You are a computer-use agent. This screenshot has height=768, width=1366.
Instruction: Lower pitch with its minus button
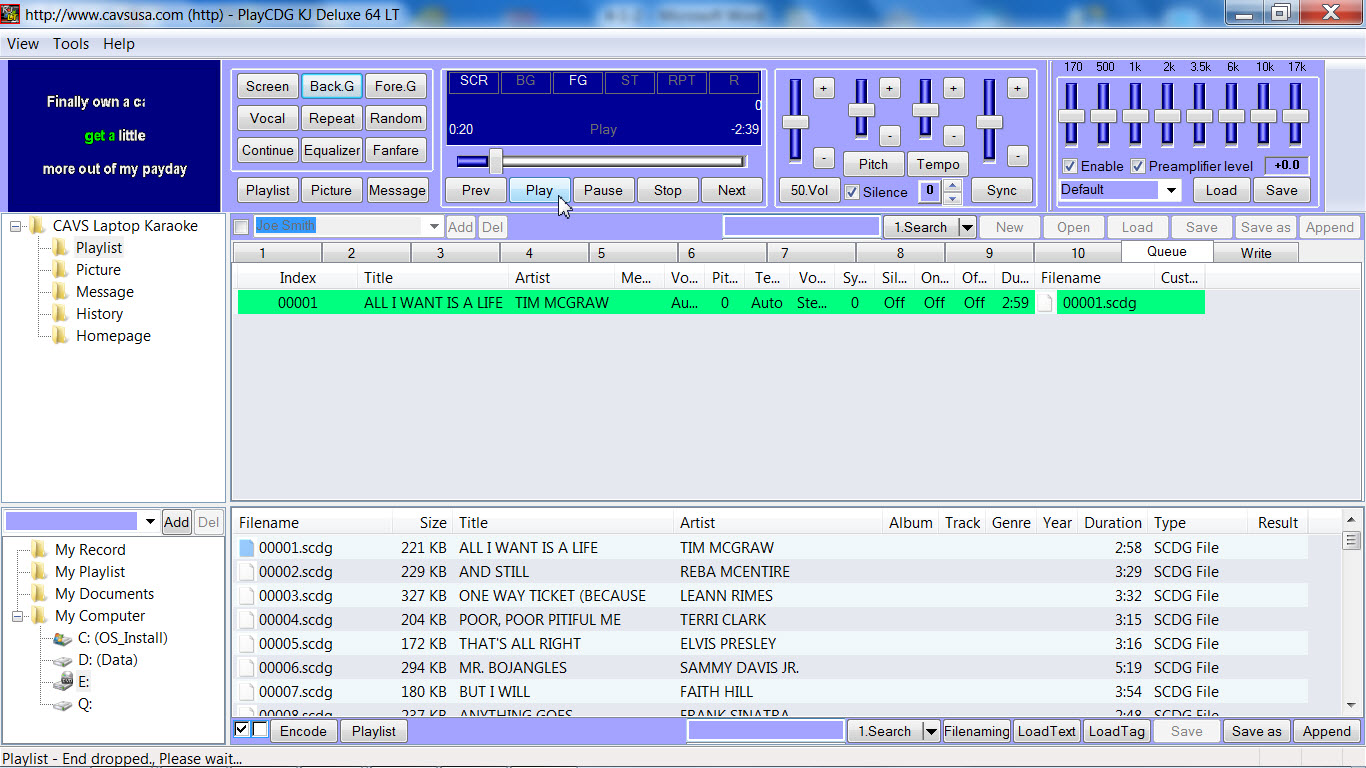[x=889, y=135]
